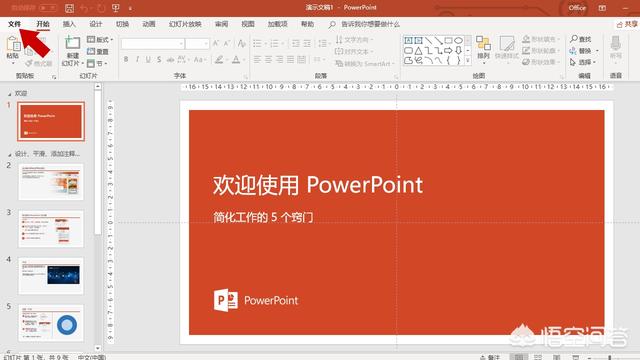Image resolution: width=640 pixels, height=360 pixels.
Task: Click the Save icon in quick access toolbar
Action: [x=69, y=8]
